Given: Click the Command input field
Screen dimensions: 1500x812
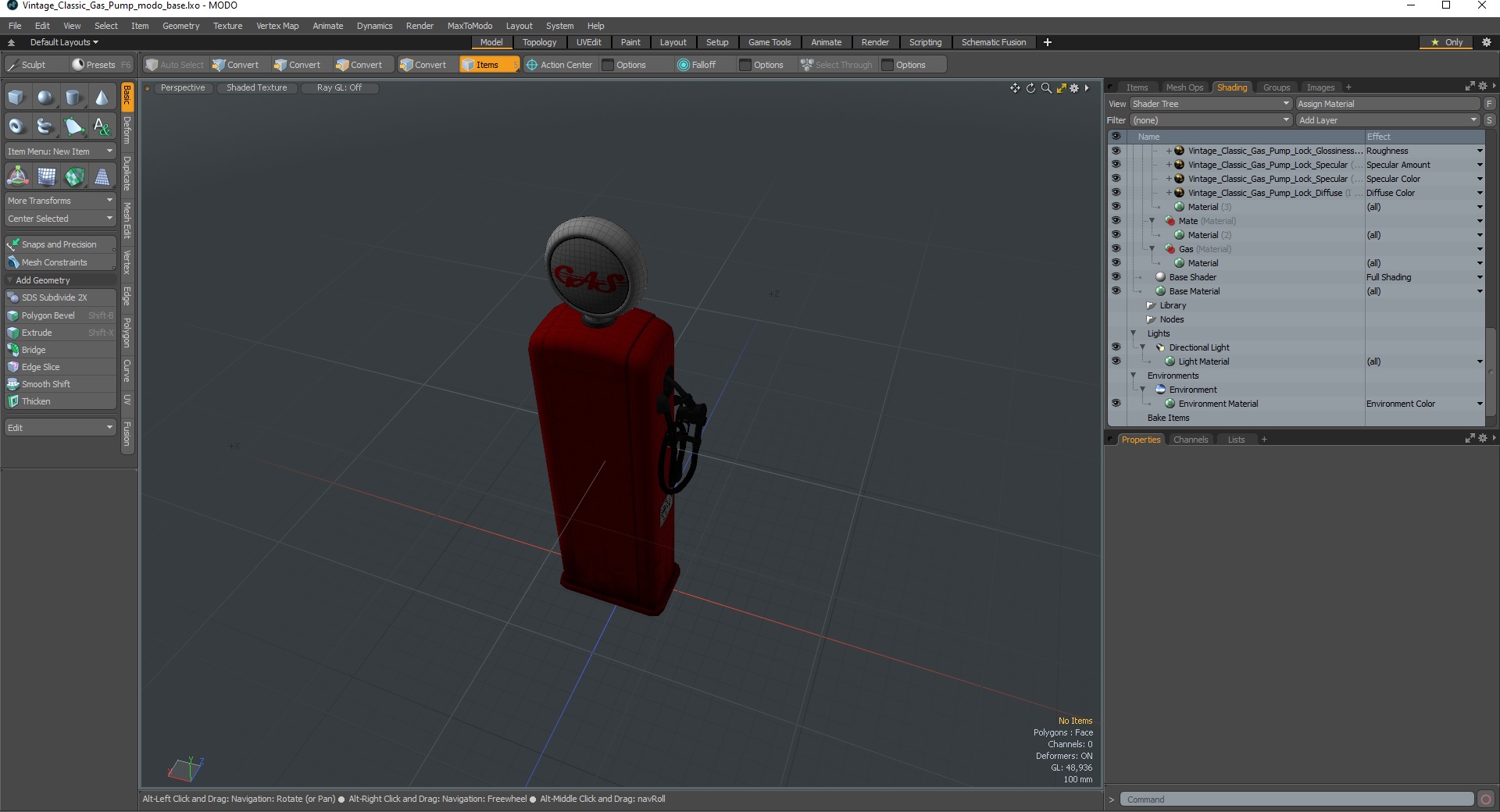Looking at the screenshot, I should click(1297, 800).
